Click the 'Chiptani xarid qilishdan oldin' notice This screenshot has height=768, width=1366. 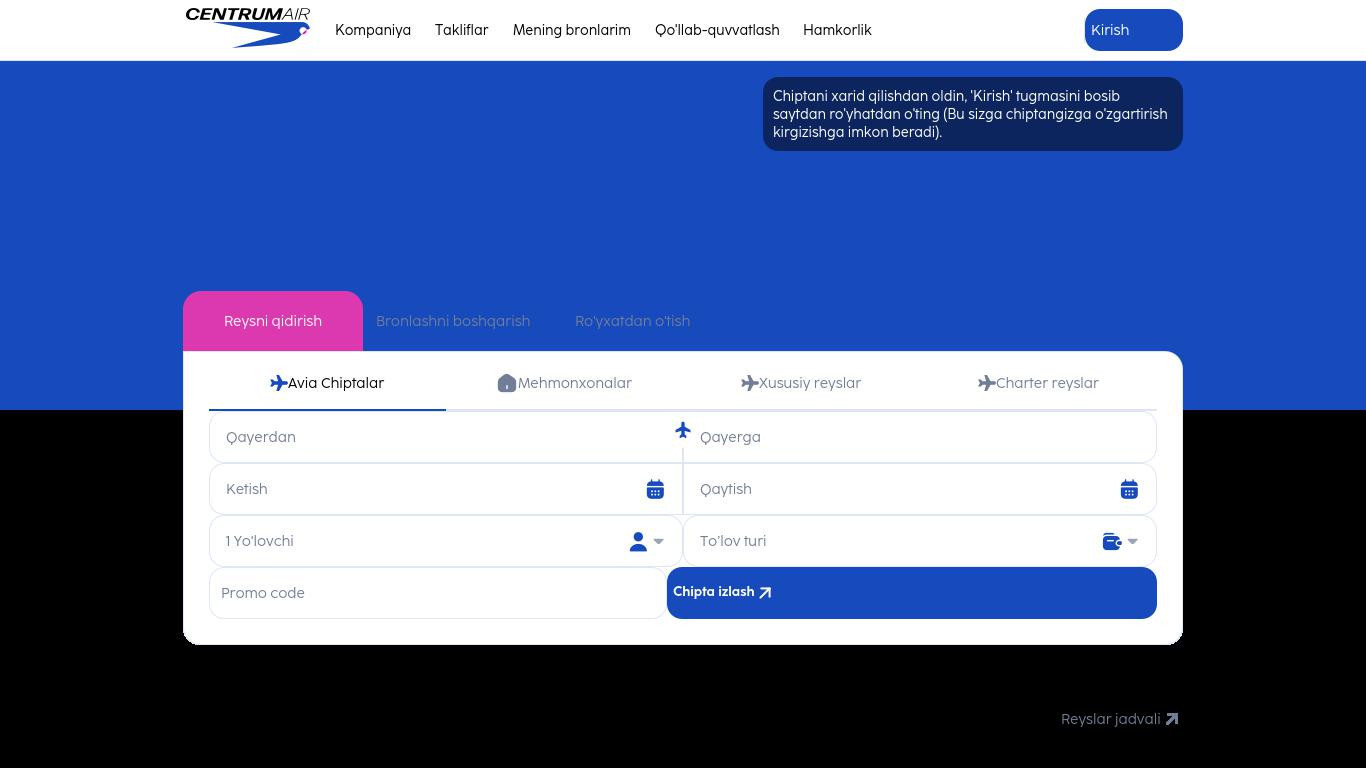(973, 114)
